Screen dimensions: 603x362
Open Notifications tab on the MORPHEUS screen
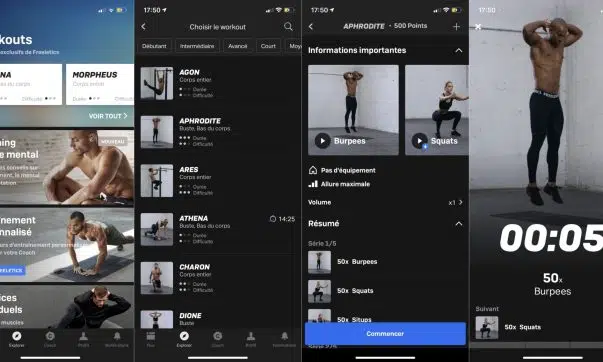[117, 339]
